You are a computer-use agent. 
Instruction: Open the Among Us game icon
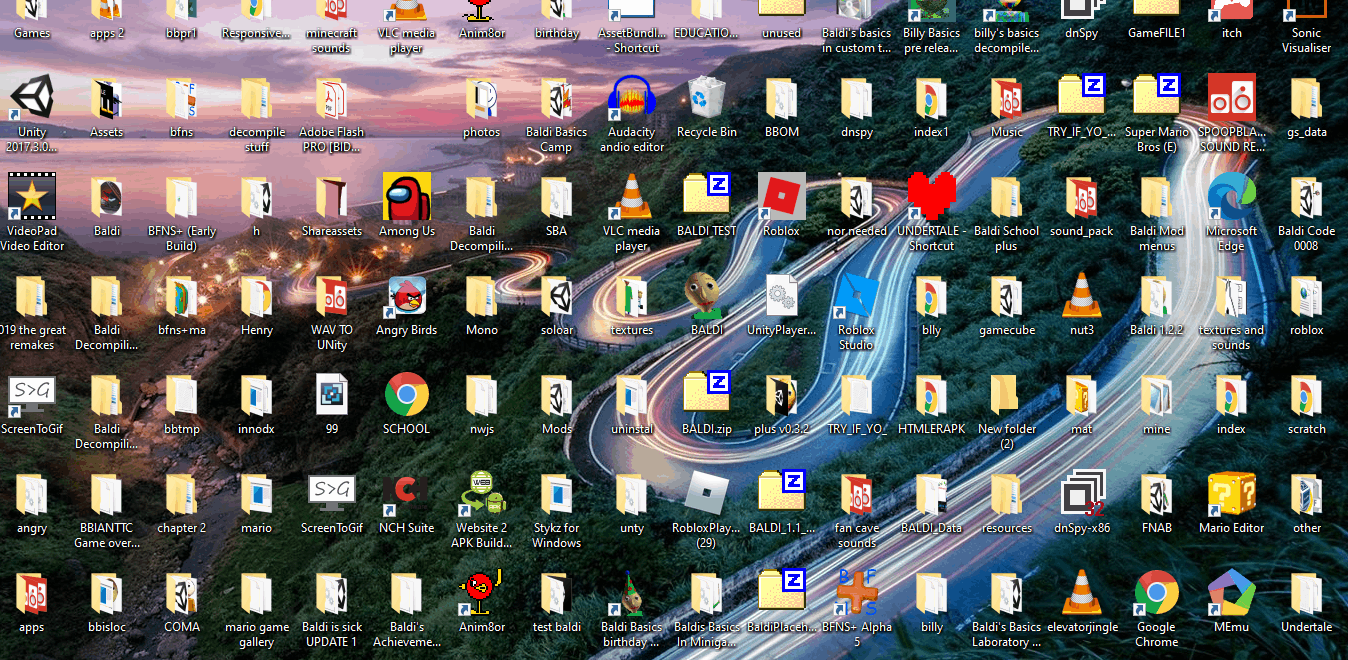pyautogui.click(x=407, y=198)
